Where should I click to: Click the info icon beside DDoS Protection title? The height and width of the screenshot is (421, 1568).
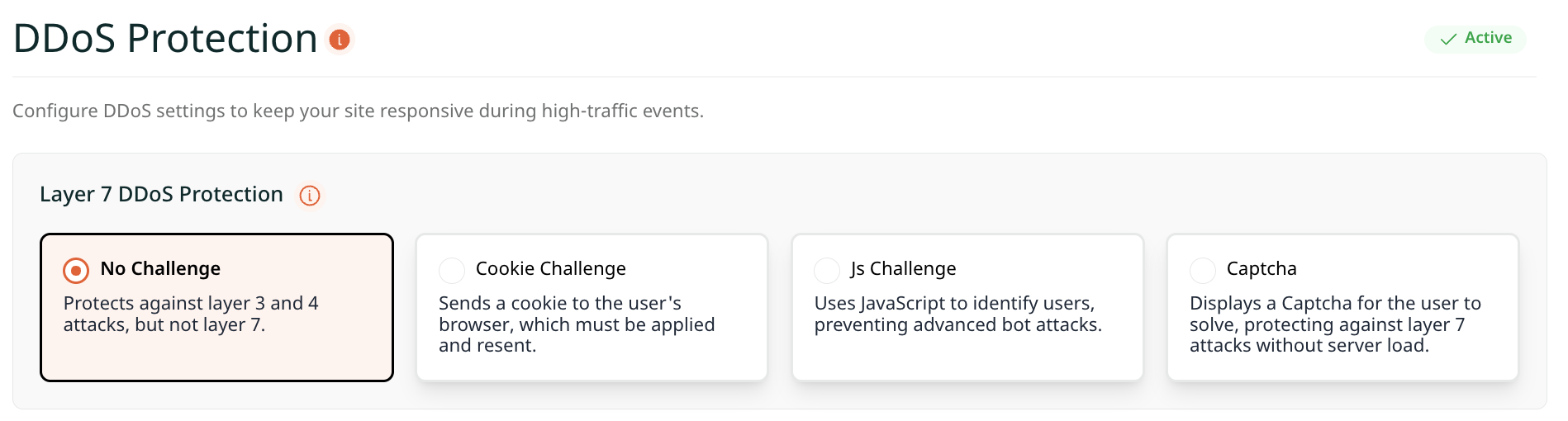[340, 39]
